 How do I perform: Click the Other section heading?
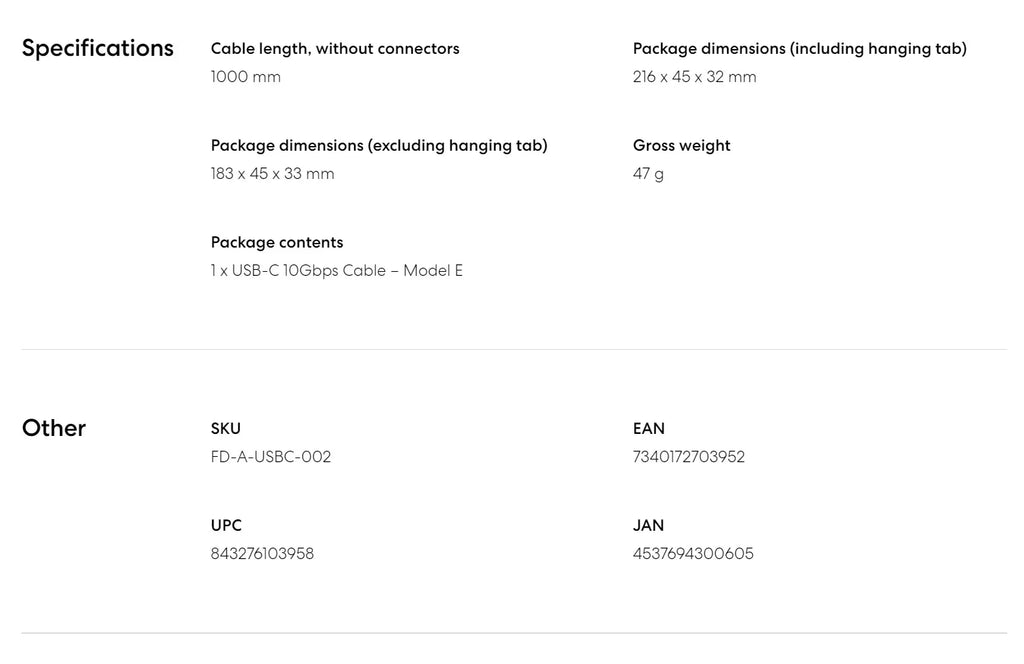click(54, 428)
